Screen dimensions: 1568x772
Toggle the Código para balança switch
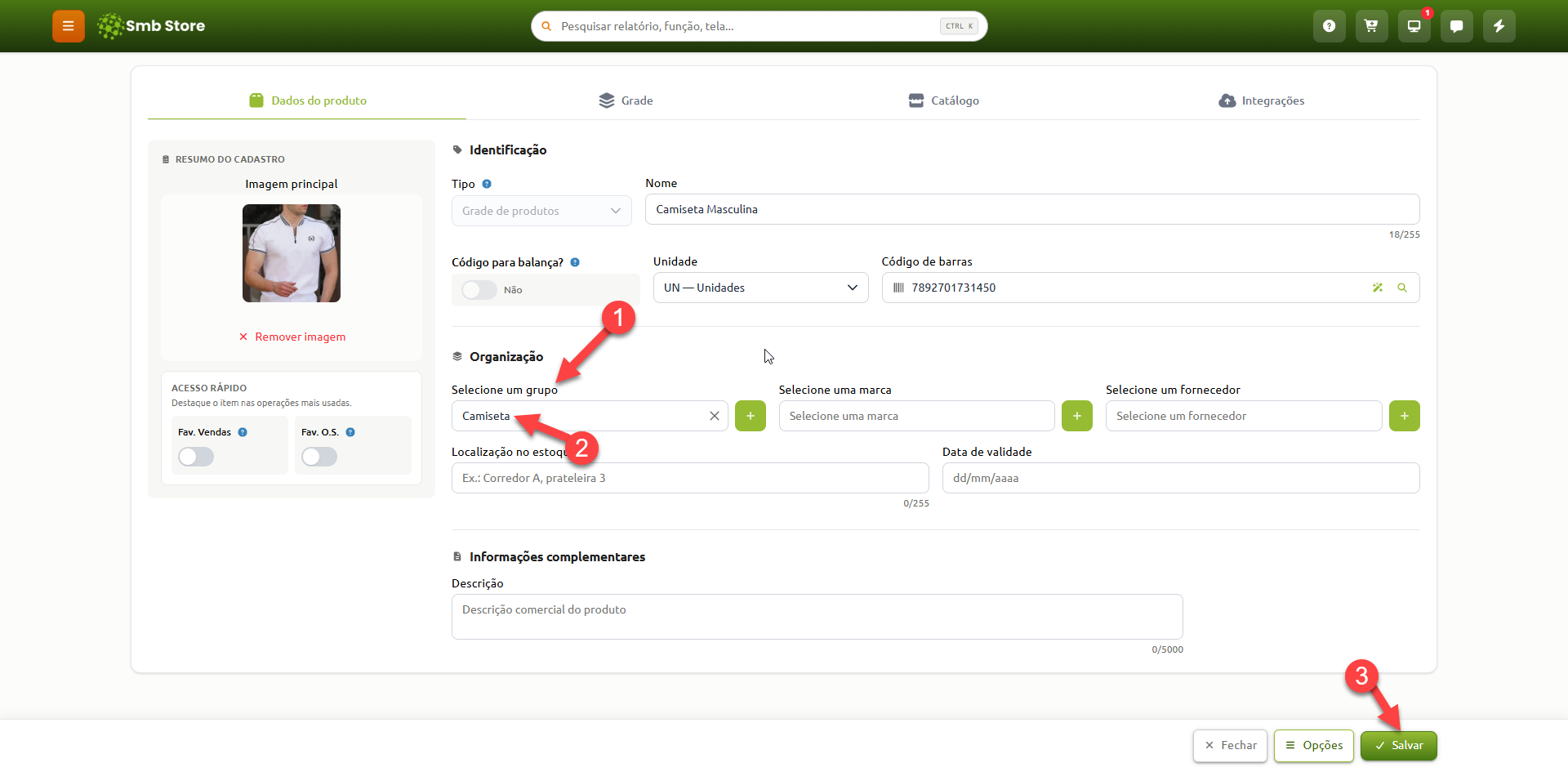pos(479,290)
